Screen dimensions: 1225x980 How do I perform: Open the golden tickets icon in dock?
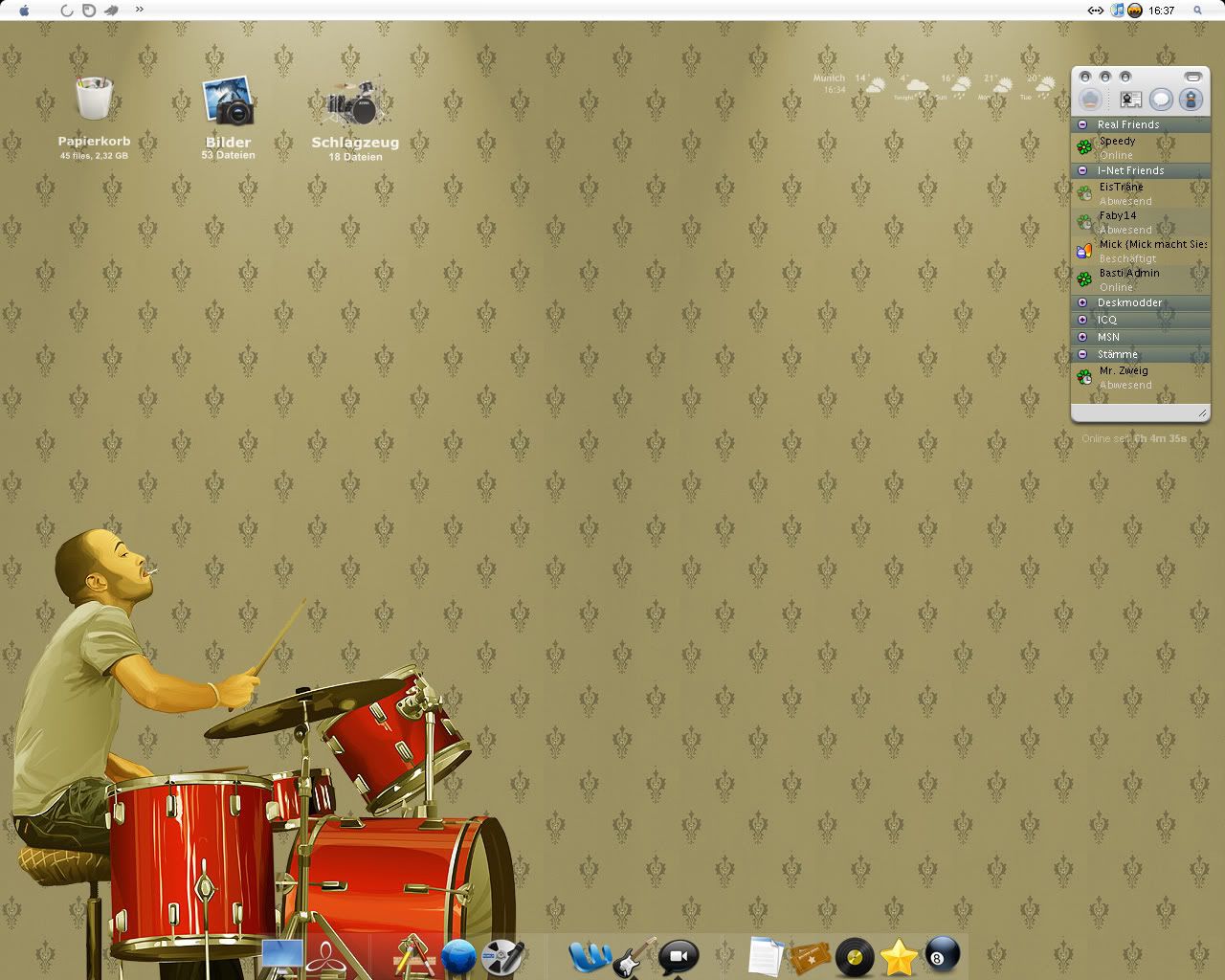tap(809, 958)
